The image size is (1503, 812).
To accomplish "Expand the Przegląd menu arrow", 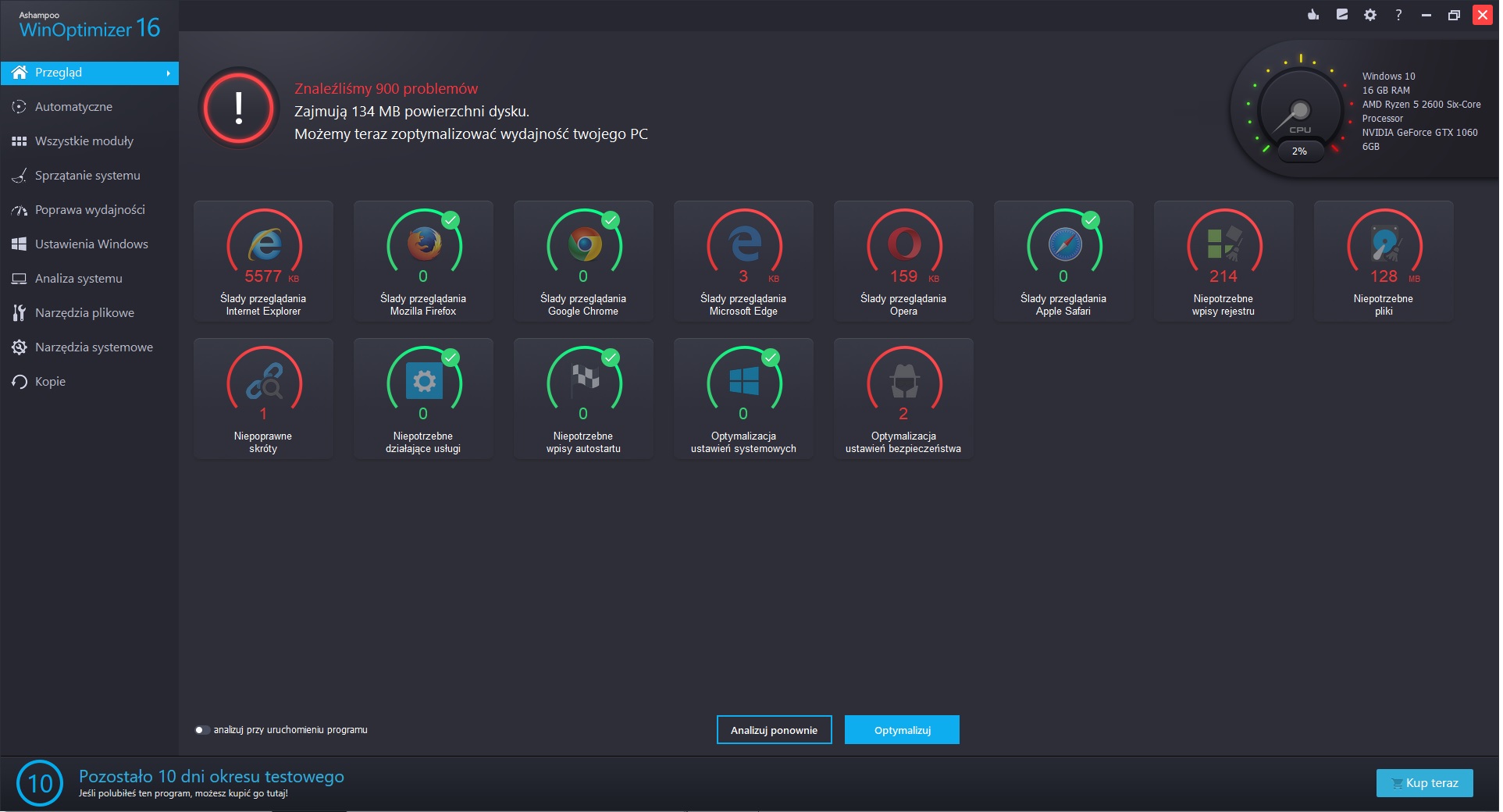I will (168, 73).
